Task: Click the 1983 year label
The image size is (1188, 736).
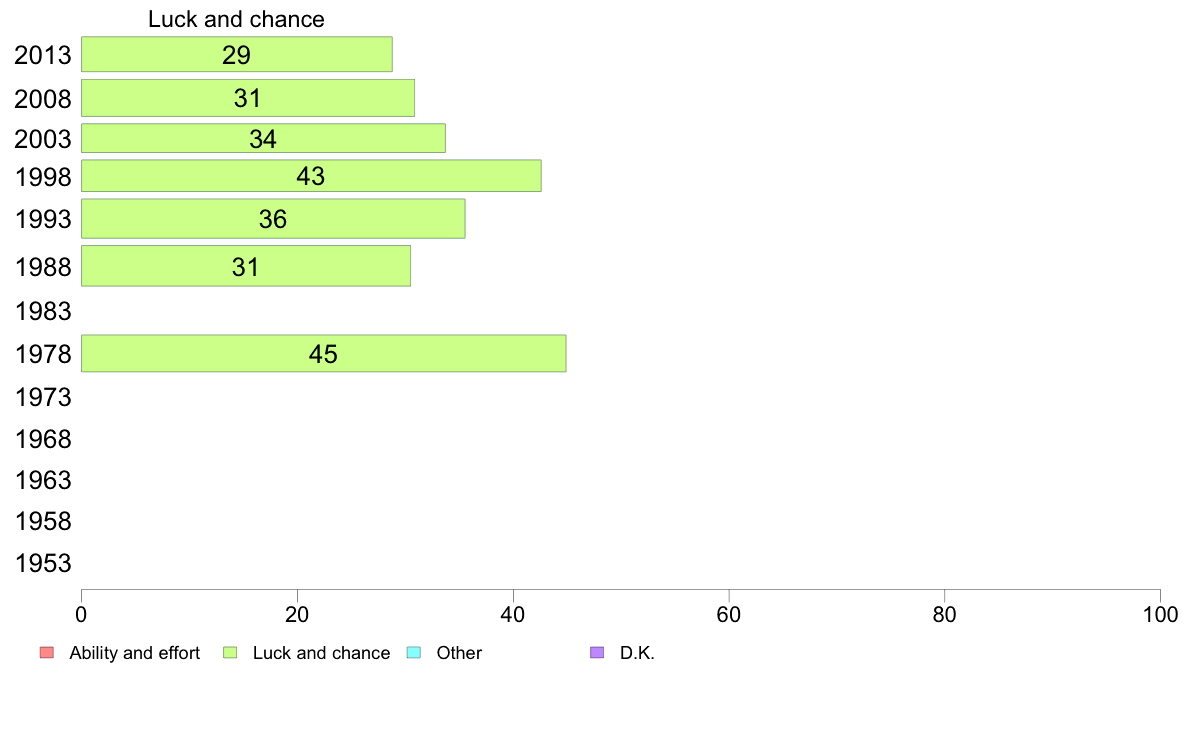Action: (x=43, y=311)
